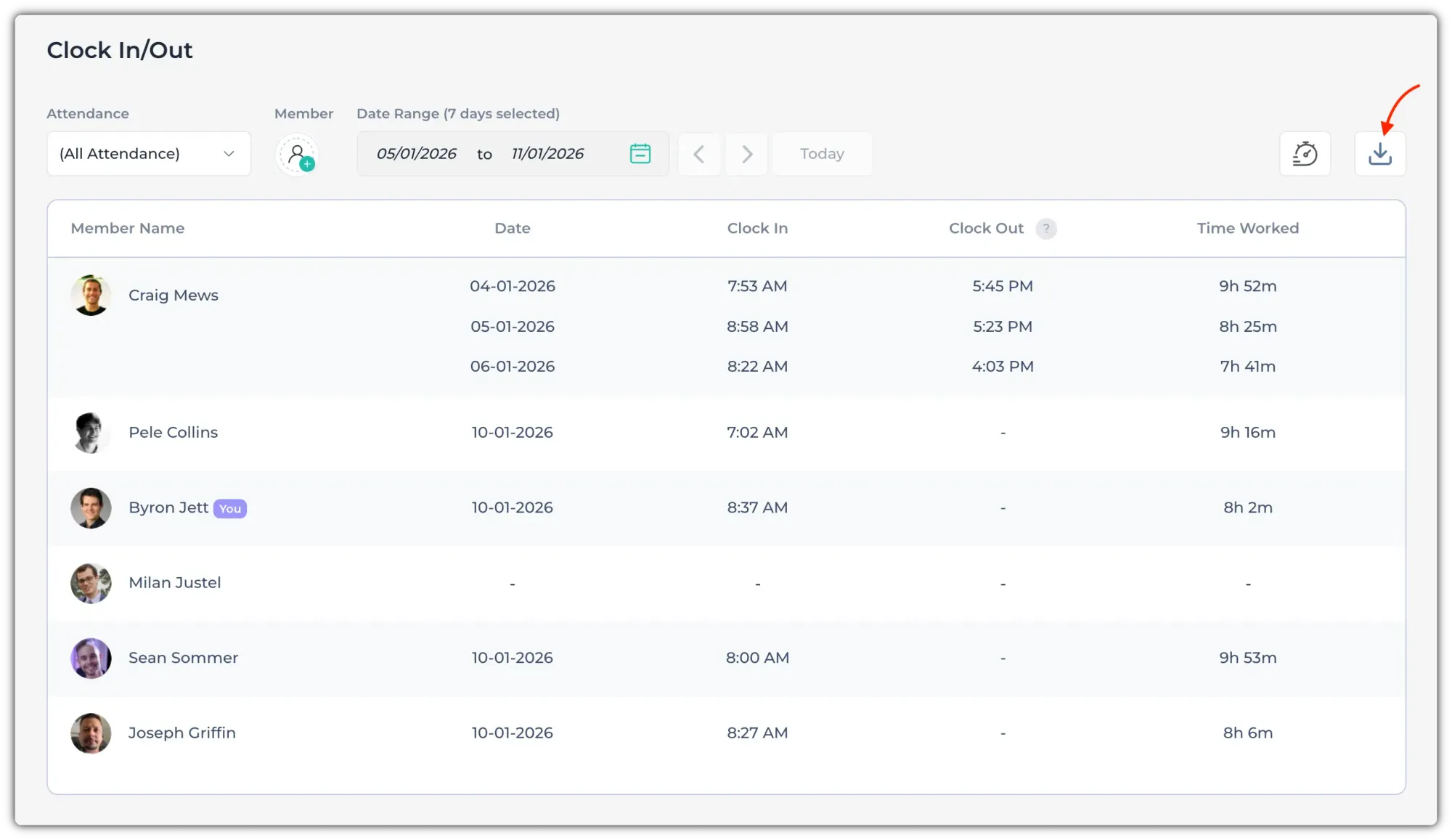Image resolution: width=1452 pixels, height=840 pixels.
Task: Click the download export icon
Action: click(x=1379, y=154)
